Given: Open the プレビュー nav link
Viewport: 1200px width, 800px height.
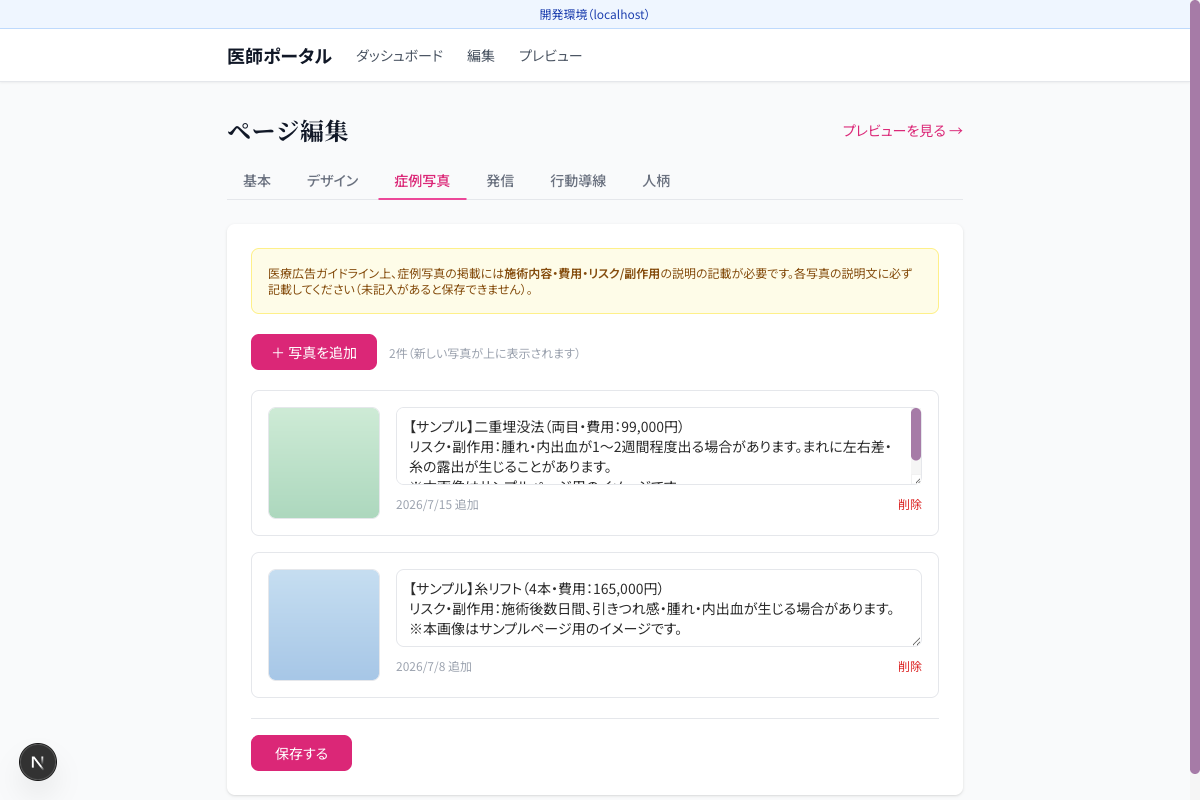Looking at the screenshot, I should tap(550, 56).
